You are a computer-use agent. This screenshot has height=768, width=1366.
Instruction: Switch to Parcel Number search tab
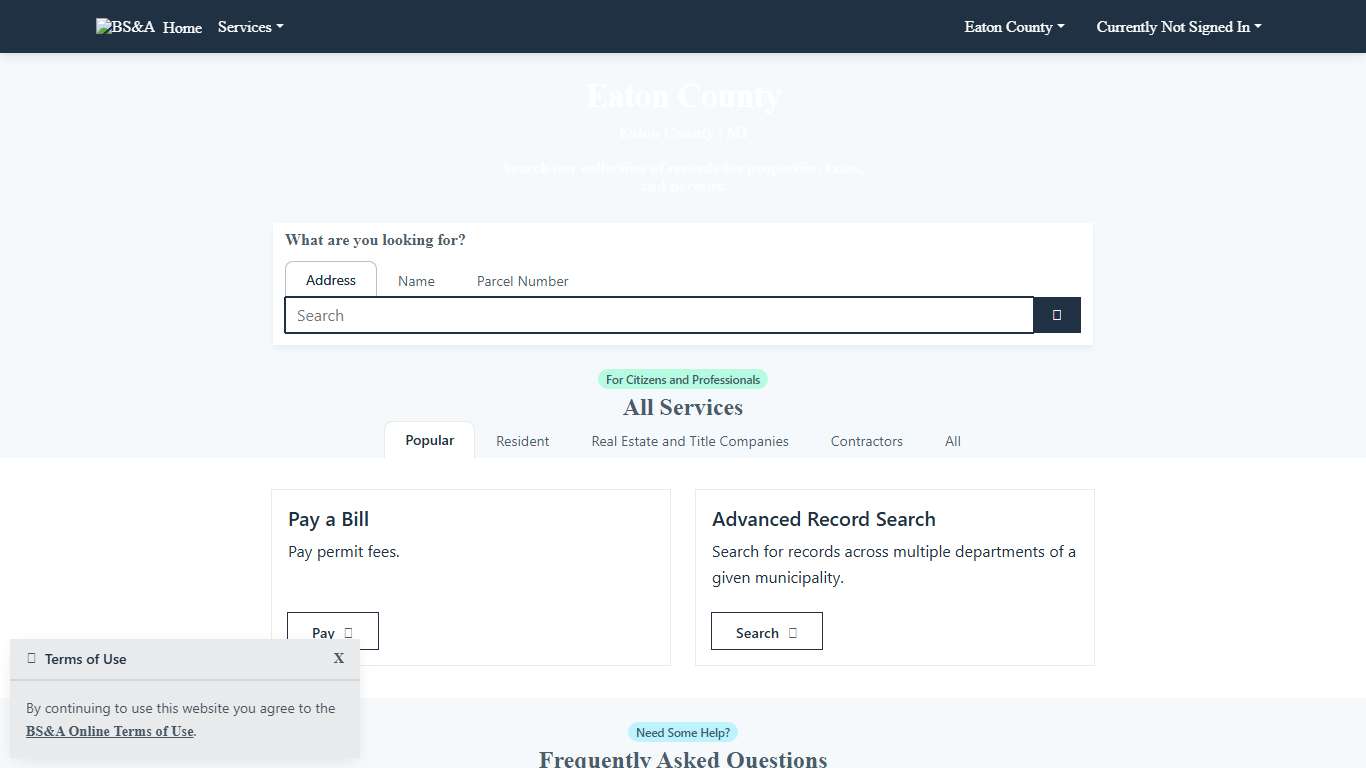point(522,281)
